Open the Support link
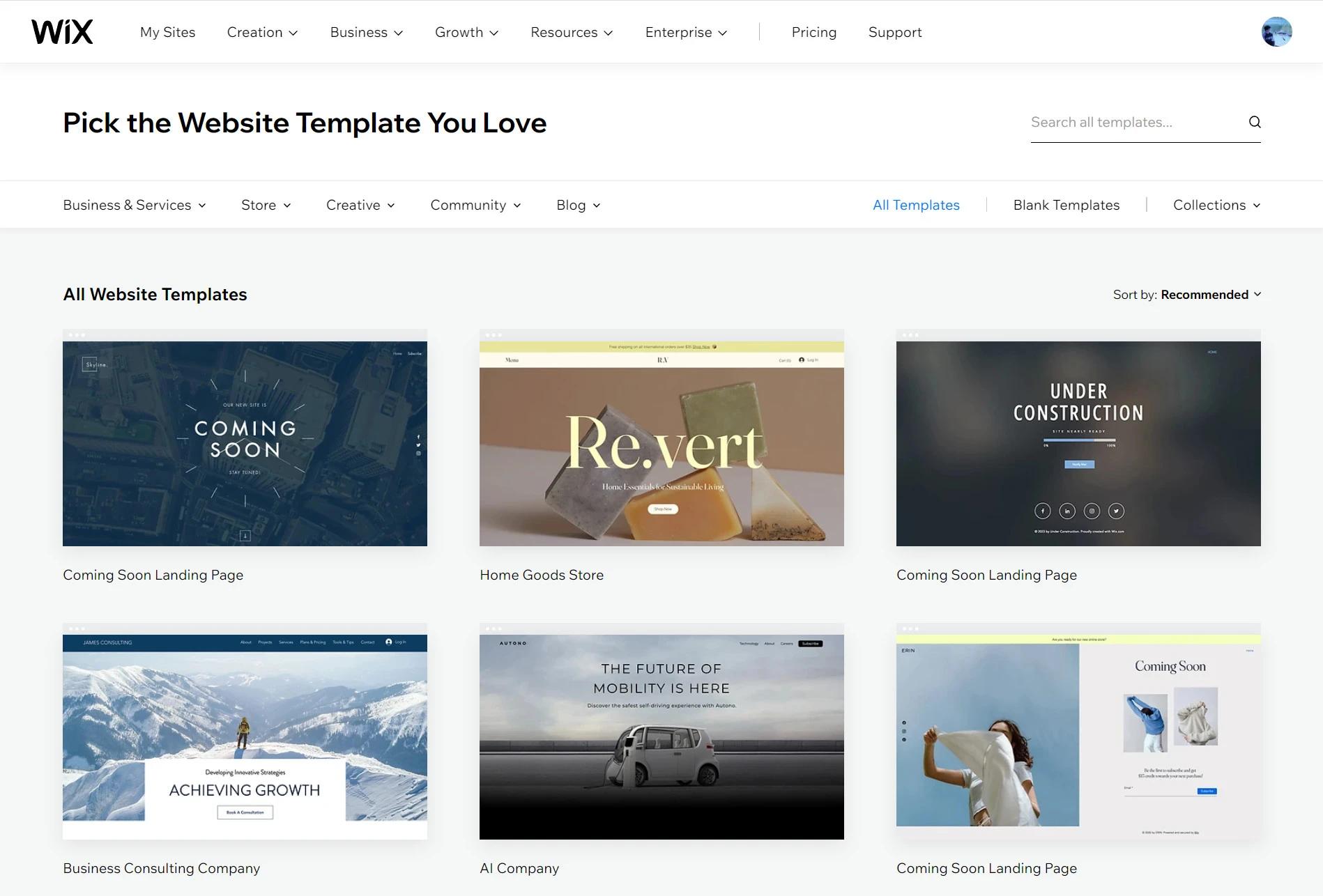 (x=894, y=32)
